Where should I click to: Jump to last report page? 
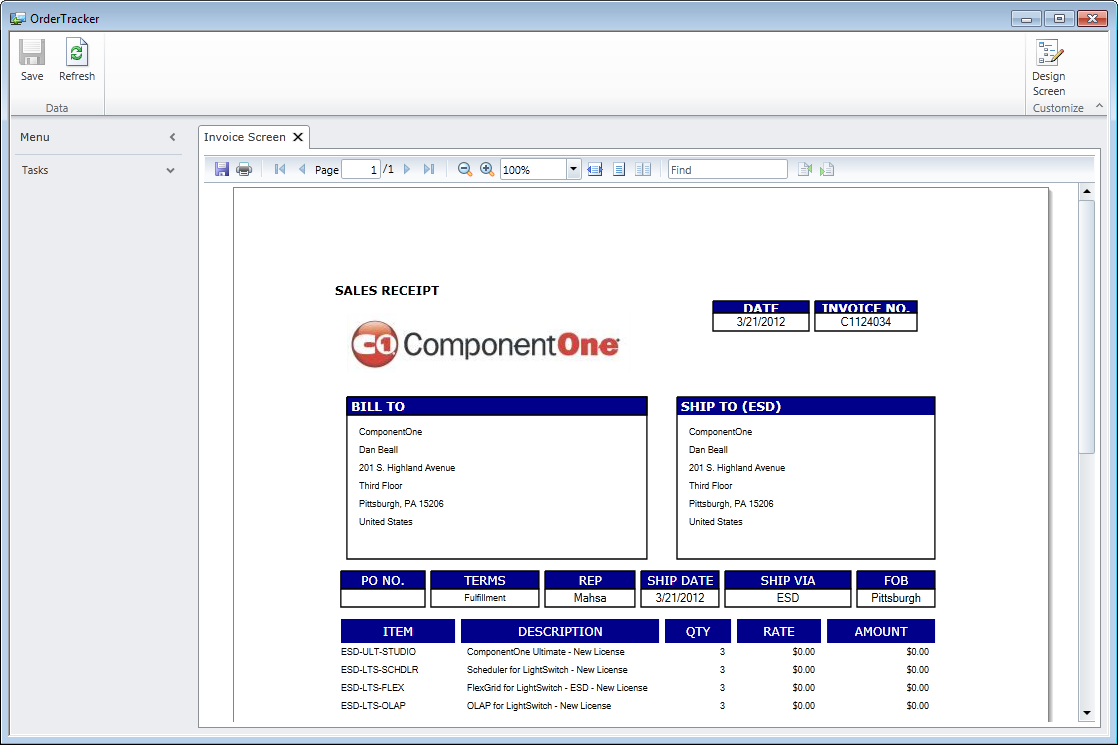[429, 169]
